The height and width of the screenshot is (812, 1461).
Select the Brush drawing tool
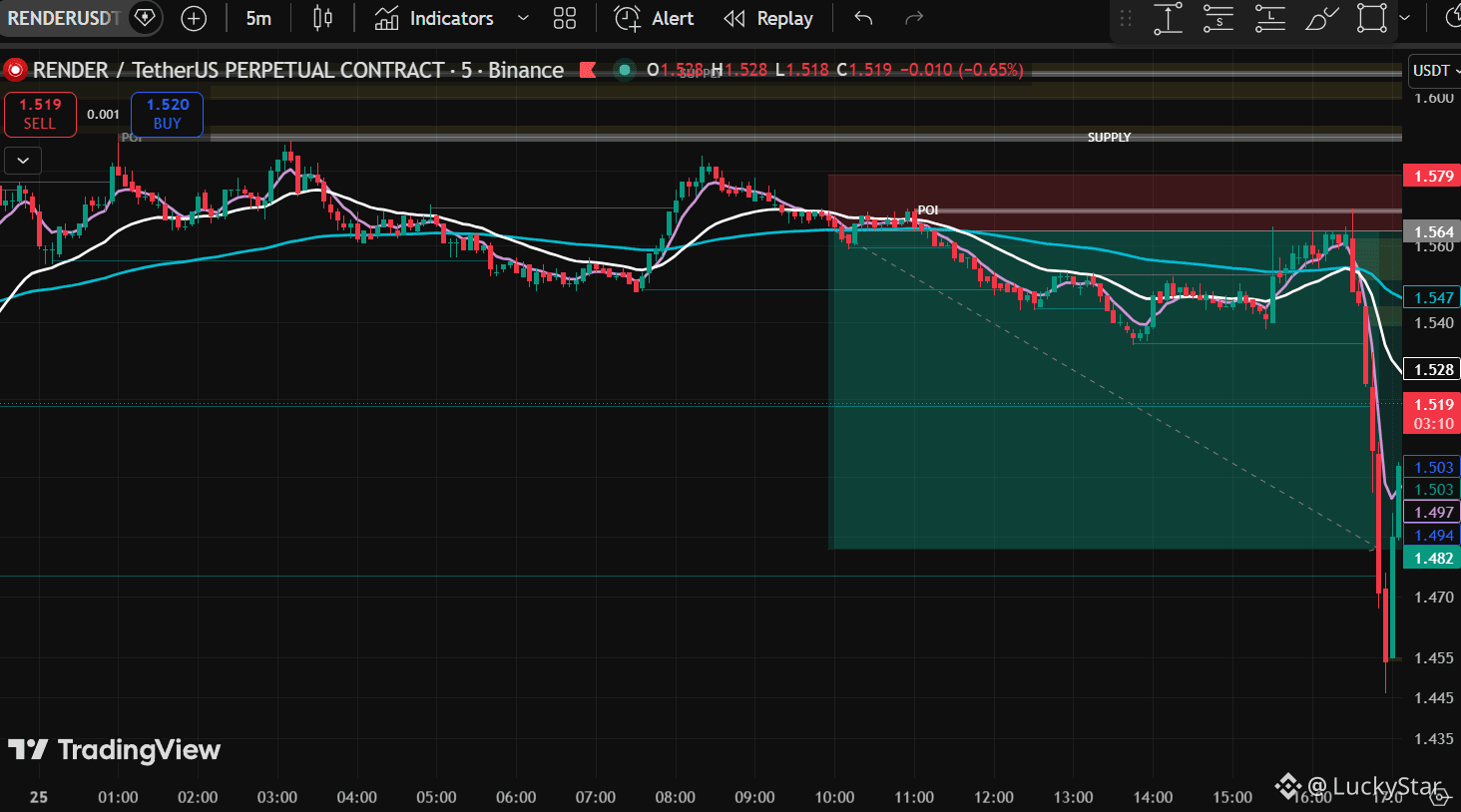coord(1321,18)
